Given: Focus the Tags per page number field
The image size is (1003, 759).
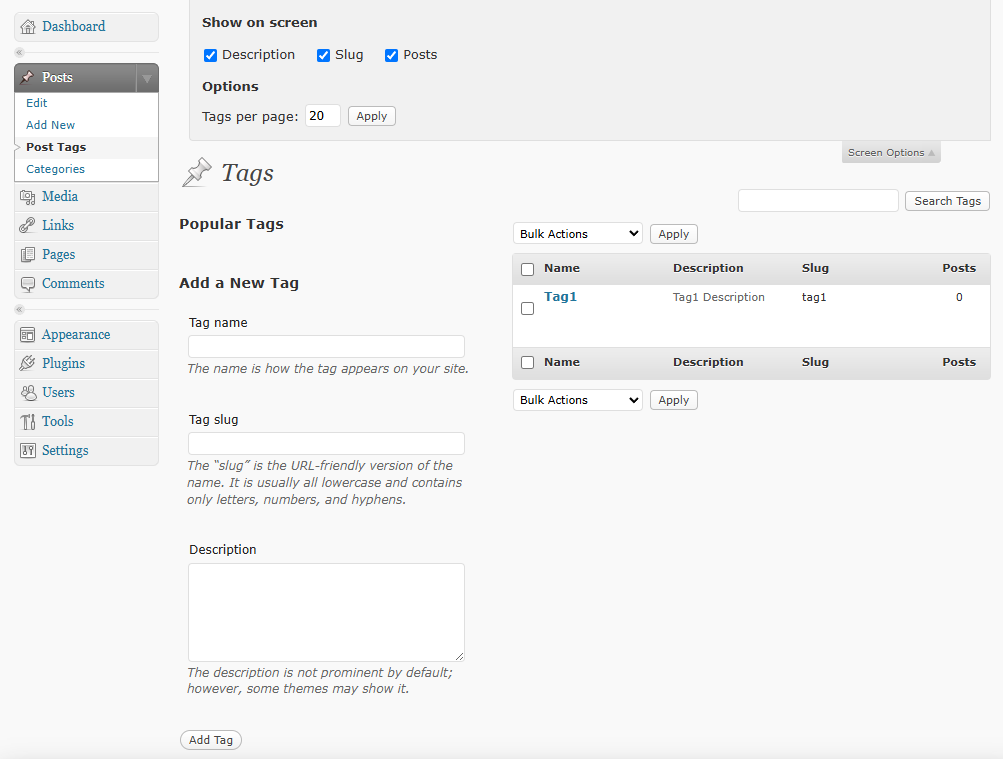Looking at the screenshot, I should [322, 116].
